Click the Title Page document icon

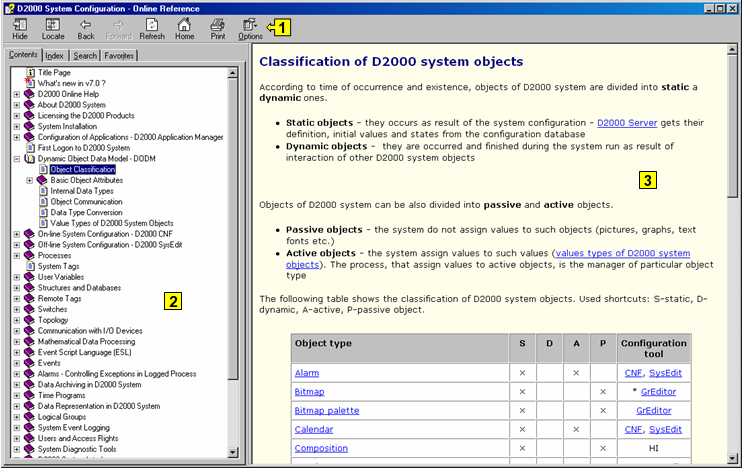pos(30,73)
